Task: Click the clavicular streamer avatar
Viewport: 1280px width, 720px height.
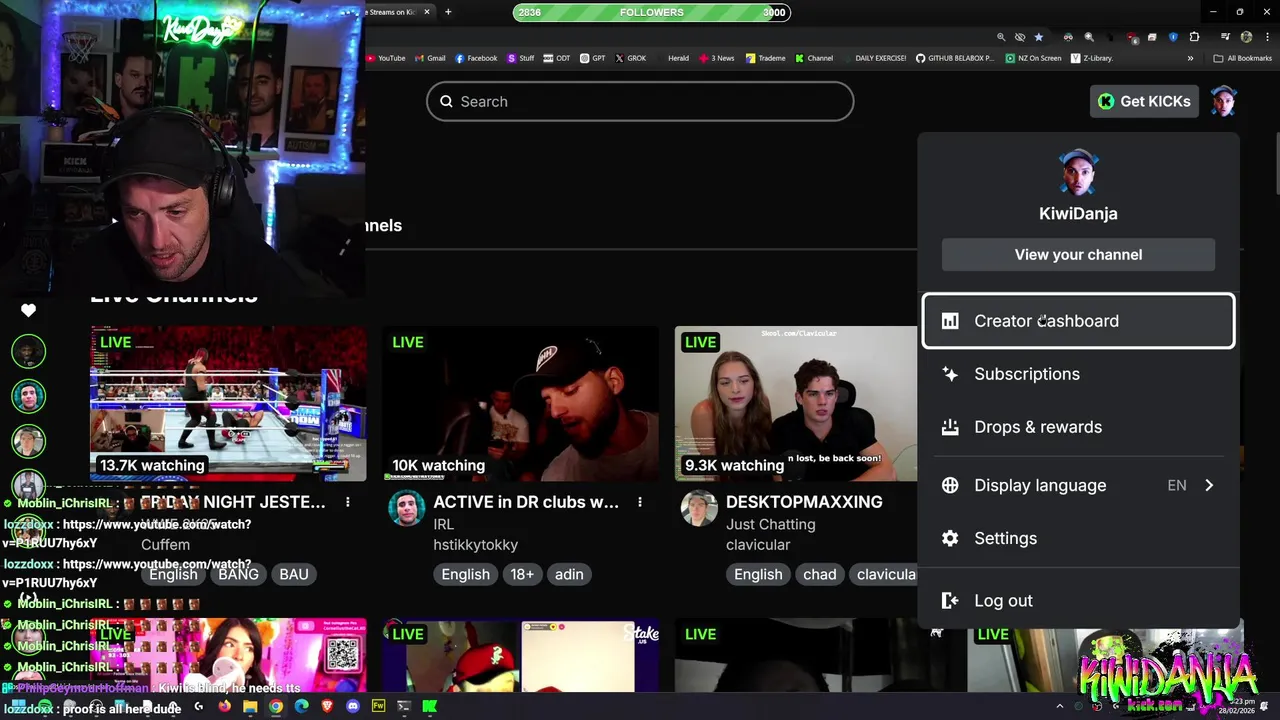Action: [699, 508]
